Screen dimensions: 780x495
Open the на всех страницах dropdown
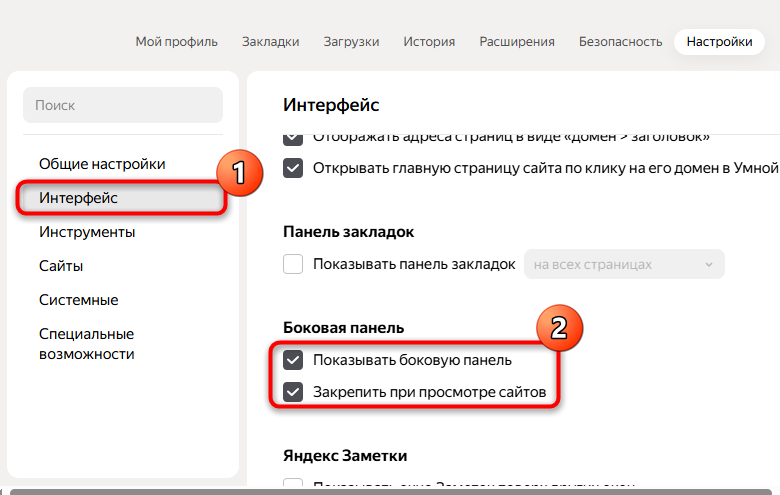624,264
